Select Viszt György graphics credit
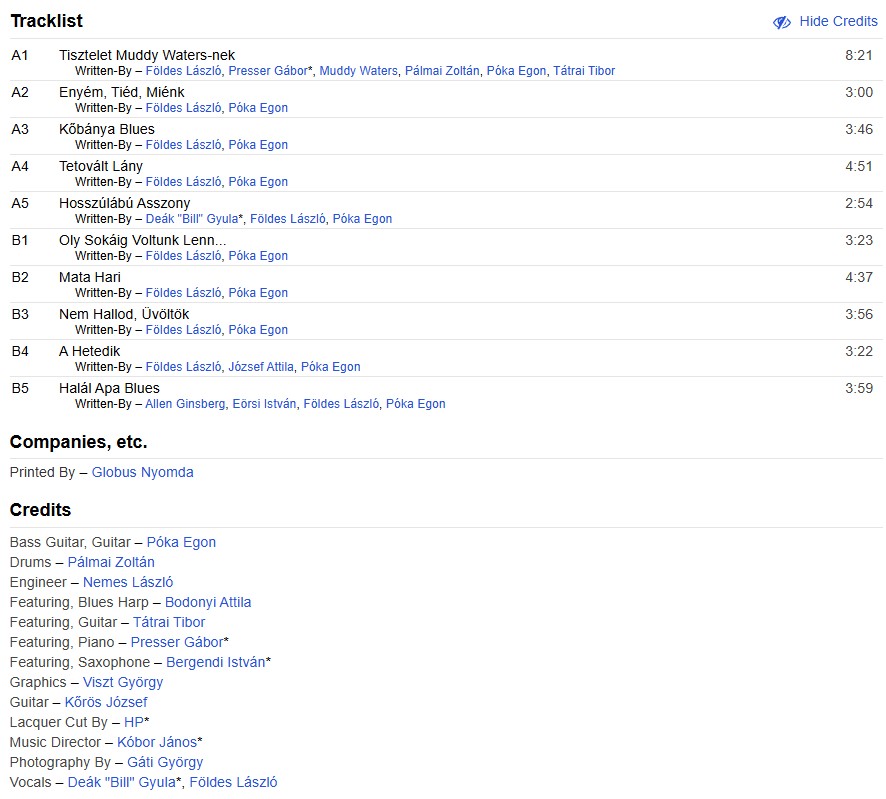 click(x=123, y=682)
